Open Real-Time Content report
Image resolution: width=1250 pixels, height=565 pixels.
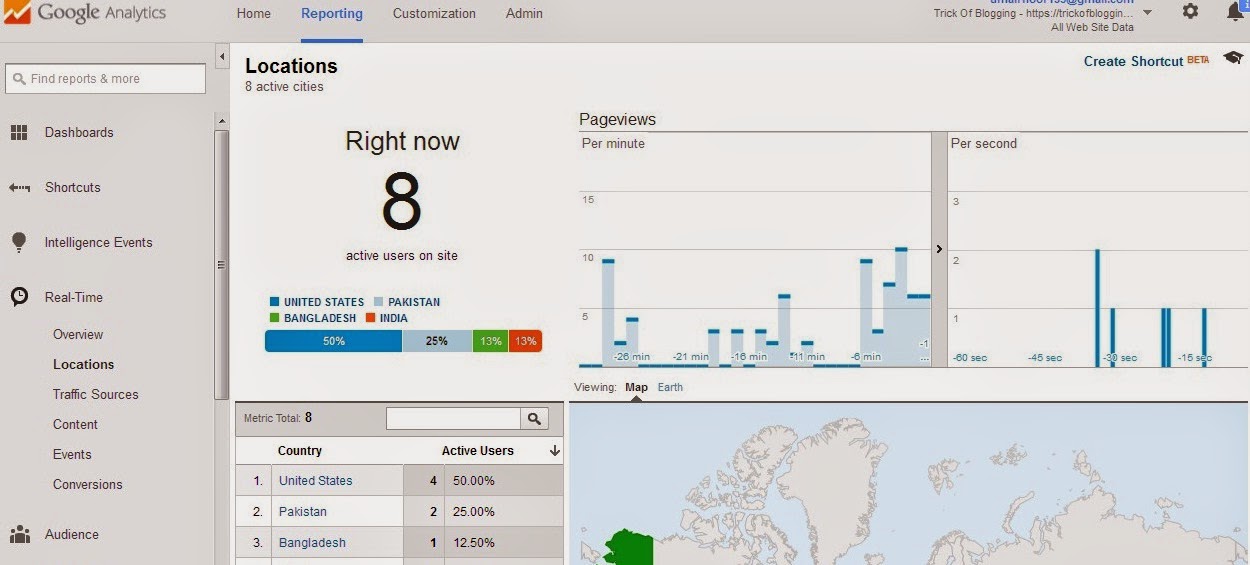pyautogui.click(x=75, y=424)
